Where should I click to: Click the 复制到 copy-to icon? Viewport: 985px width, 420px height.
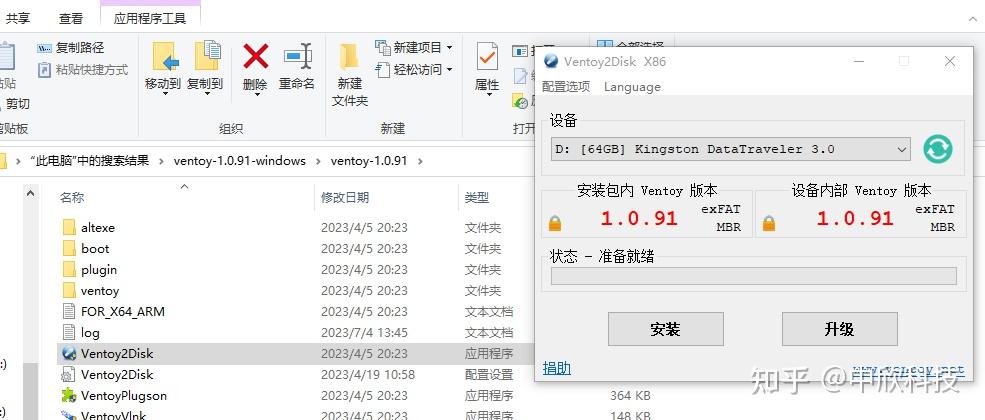(x=207, y=57)
